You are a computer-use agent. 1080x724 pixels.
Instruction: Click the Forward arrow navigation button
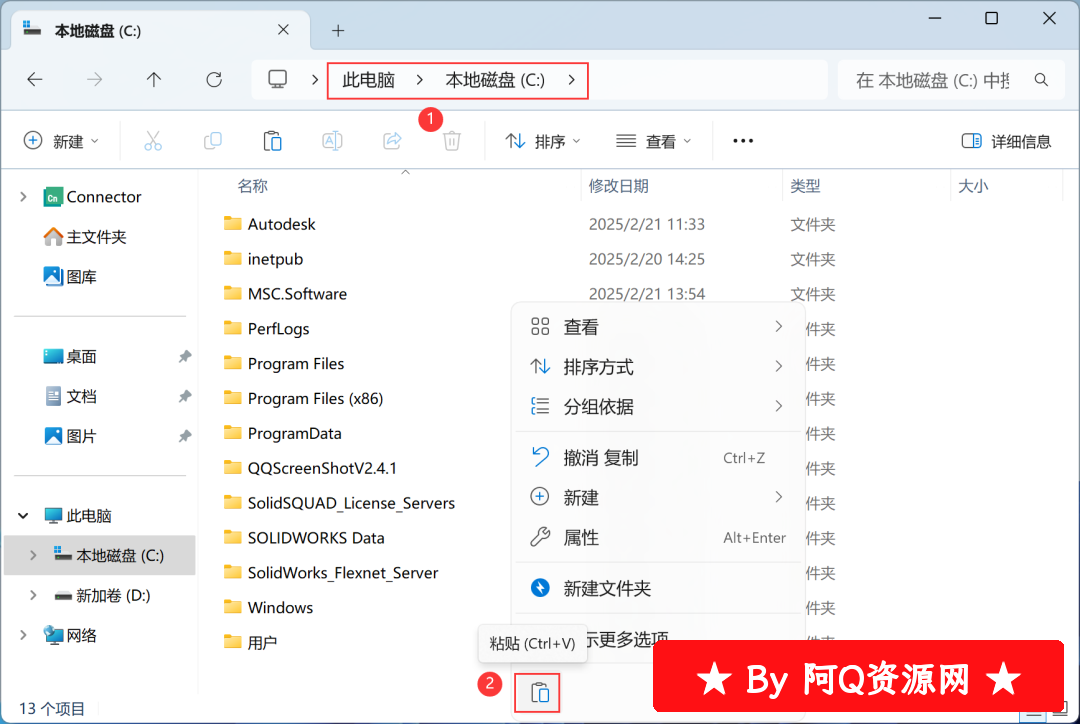(94, 80)
